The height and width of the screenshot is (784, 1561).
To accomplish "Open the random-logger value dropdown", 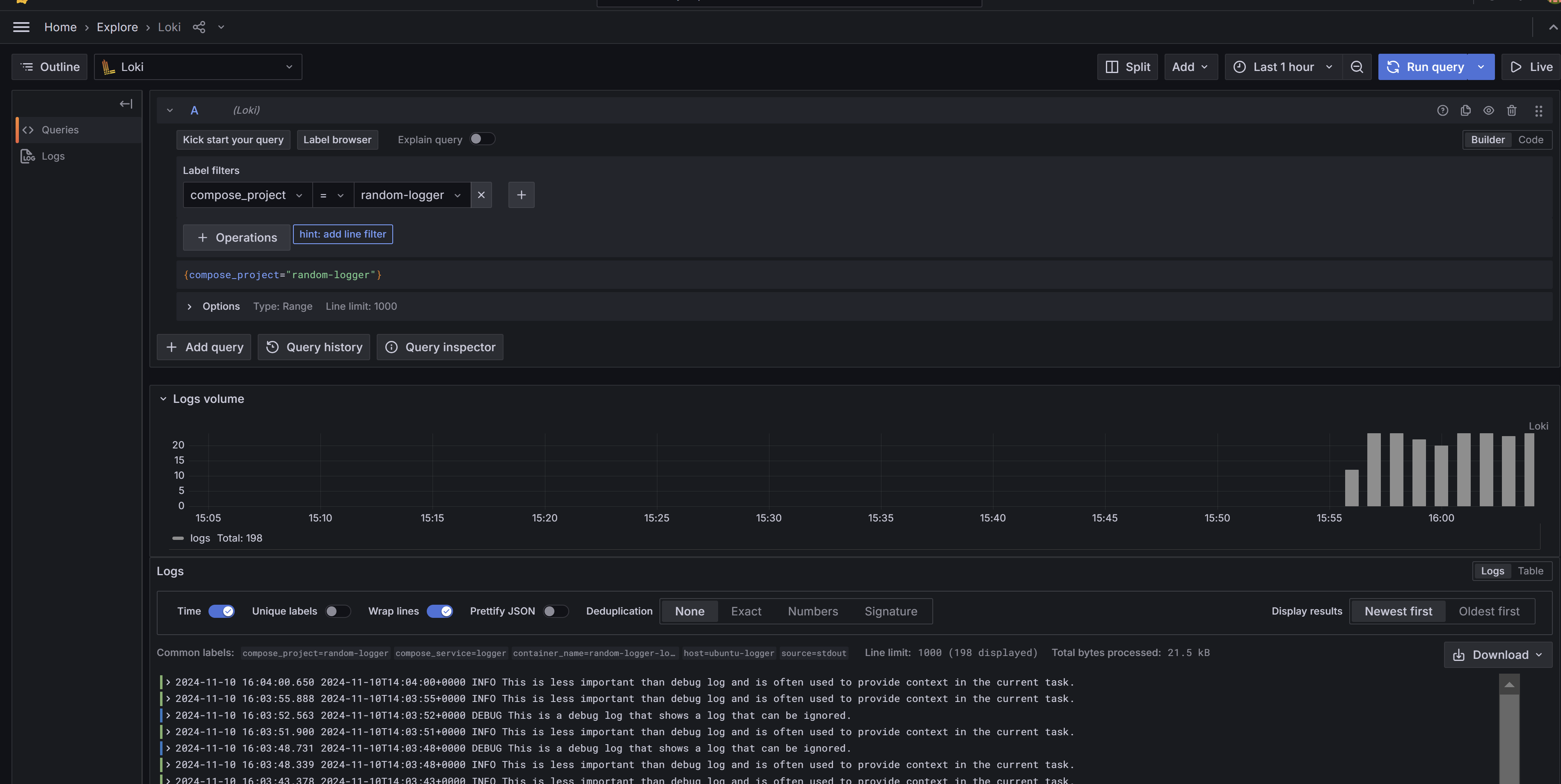I will [x=412, y=195].
